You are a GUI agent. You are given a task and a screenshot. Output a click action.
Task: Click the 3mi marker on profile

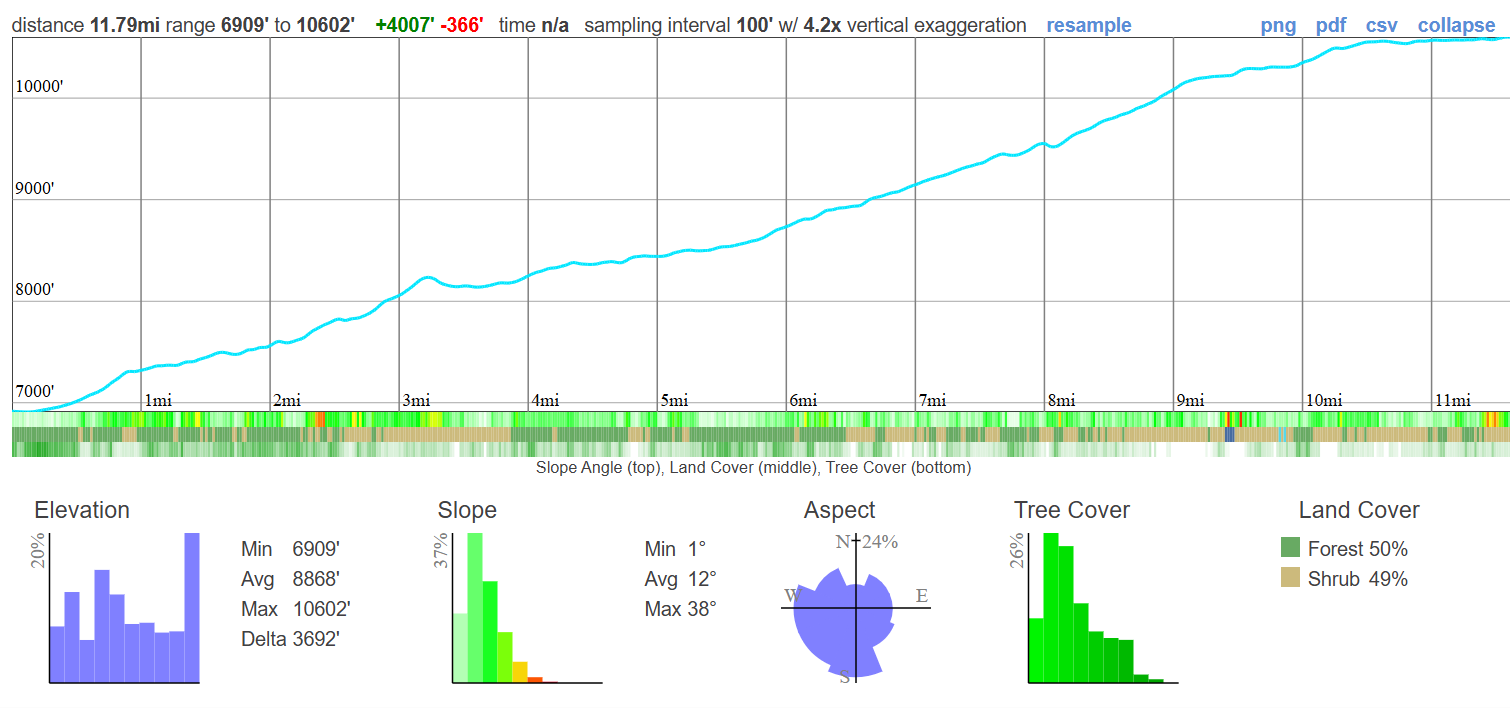tap(416, 401)
